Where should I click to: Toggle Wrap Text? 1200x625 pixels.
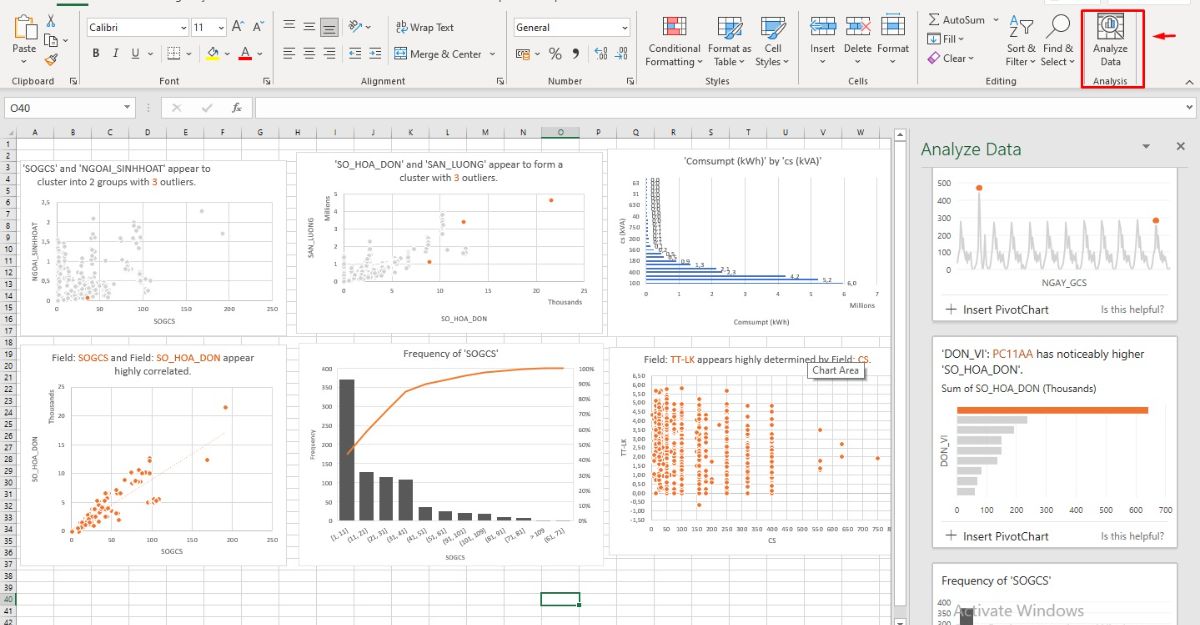(425, 27)
